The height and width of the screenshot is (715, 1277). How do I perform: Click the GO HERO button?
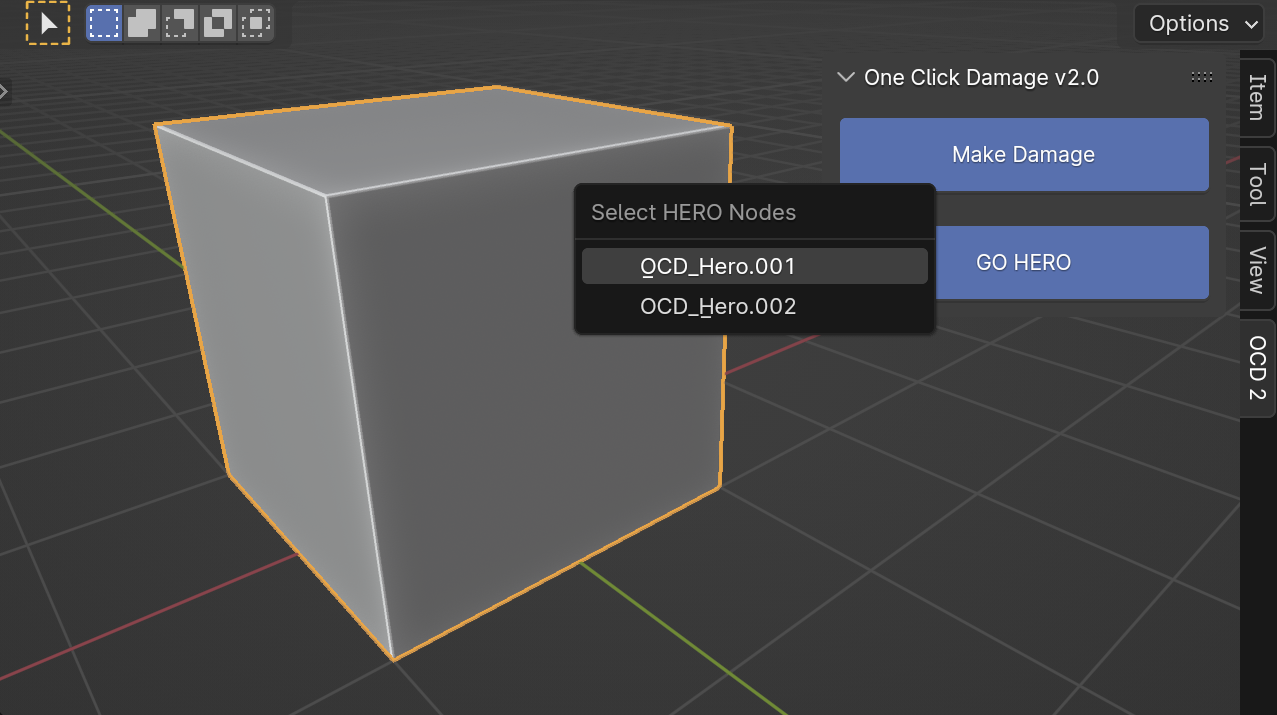point(1071,262)
